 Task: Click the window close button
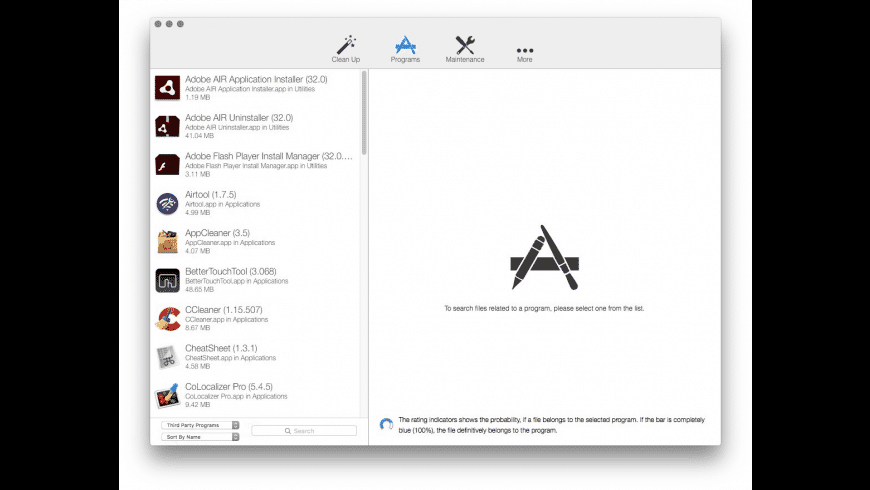coord(158,24)
